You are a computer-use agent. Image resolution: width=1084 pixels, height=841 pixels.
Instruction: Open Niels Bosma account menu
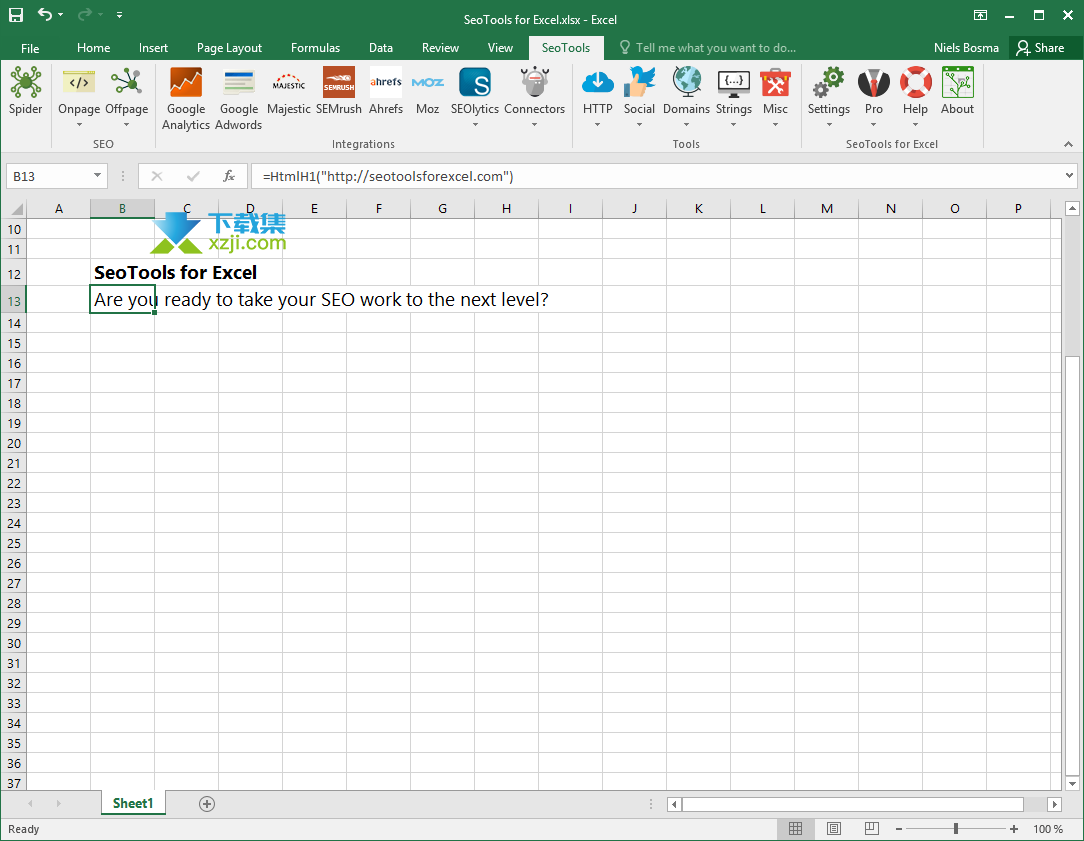(x=966, y=48)
